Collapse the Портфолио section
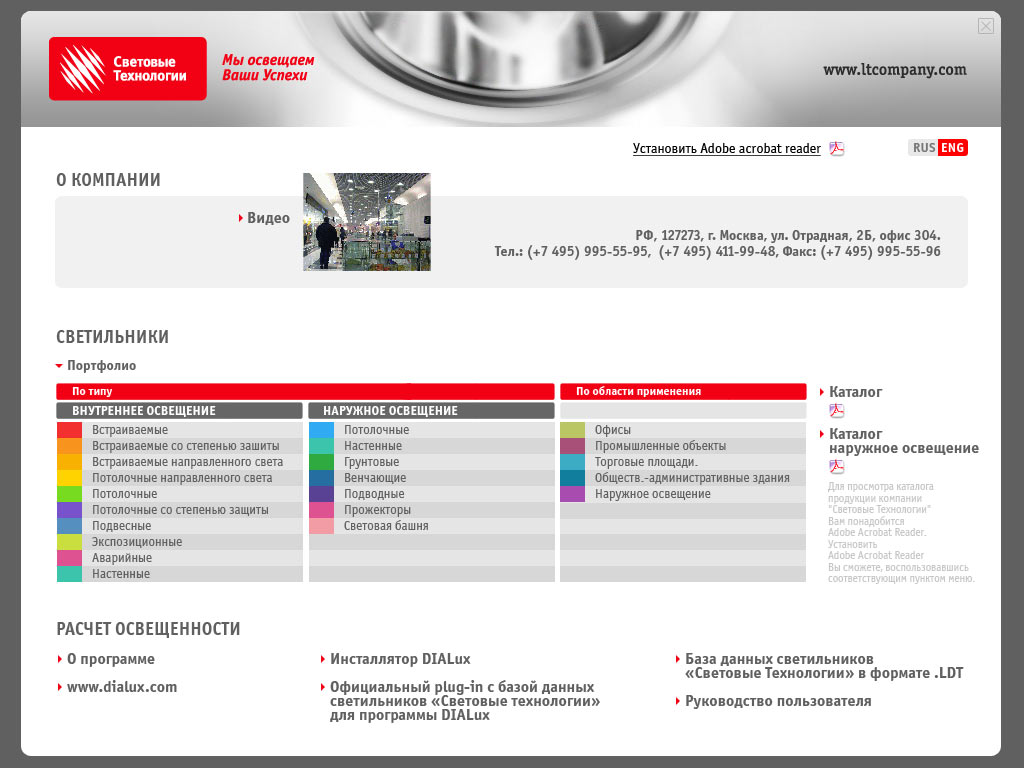The image size is (1024, 768). click(96, 366)
